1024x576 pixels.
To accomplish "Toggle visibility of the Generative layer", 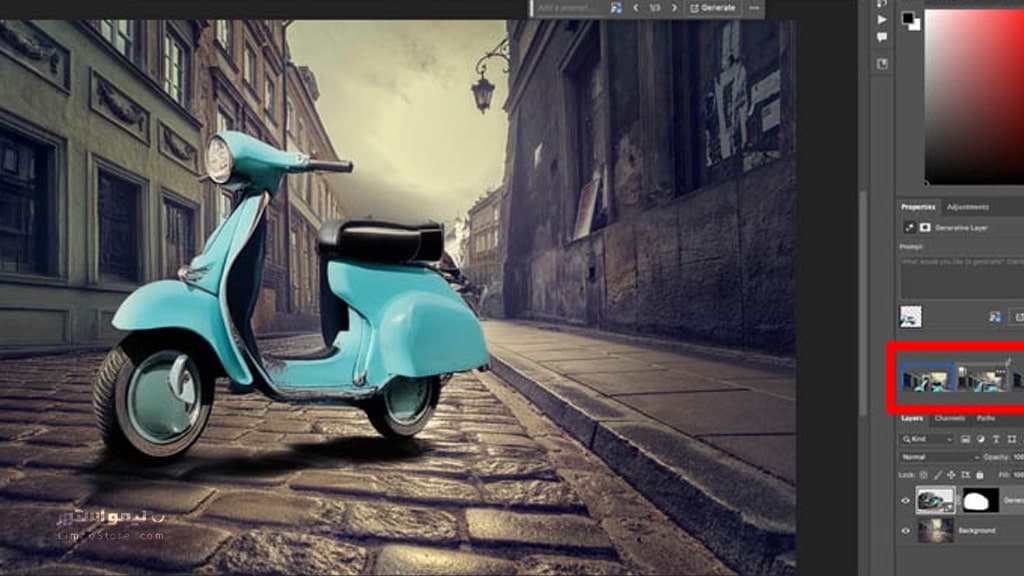I will [x=905, y=501].
